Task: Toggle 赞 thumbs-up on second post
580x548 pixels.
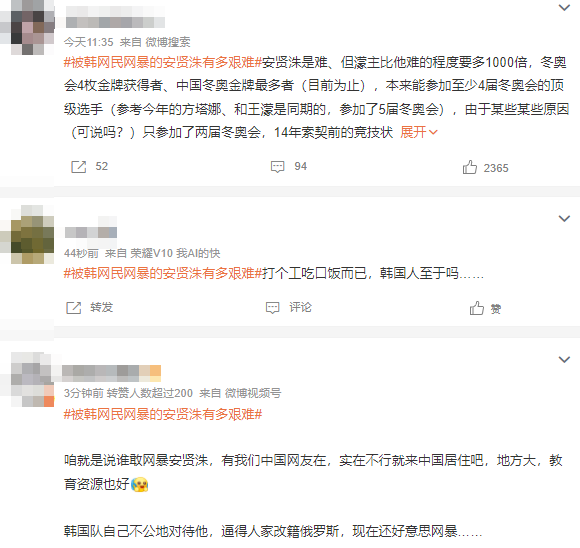Action: tap(477, 308)
